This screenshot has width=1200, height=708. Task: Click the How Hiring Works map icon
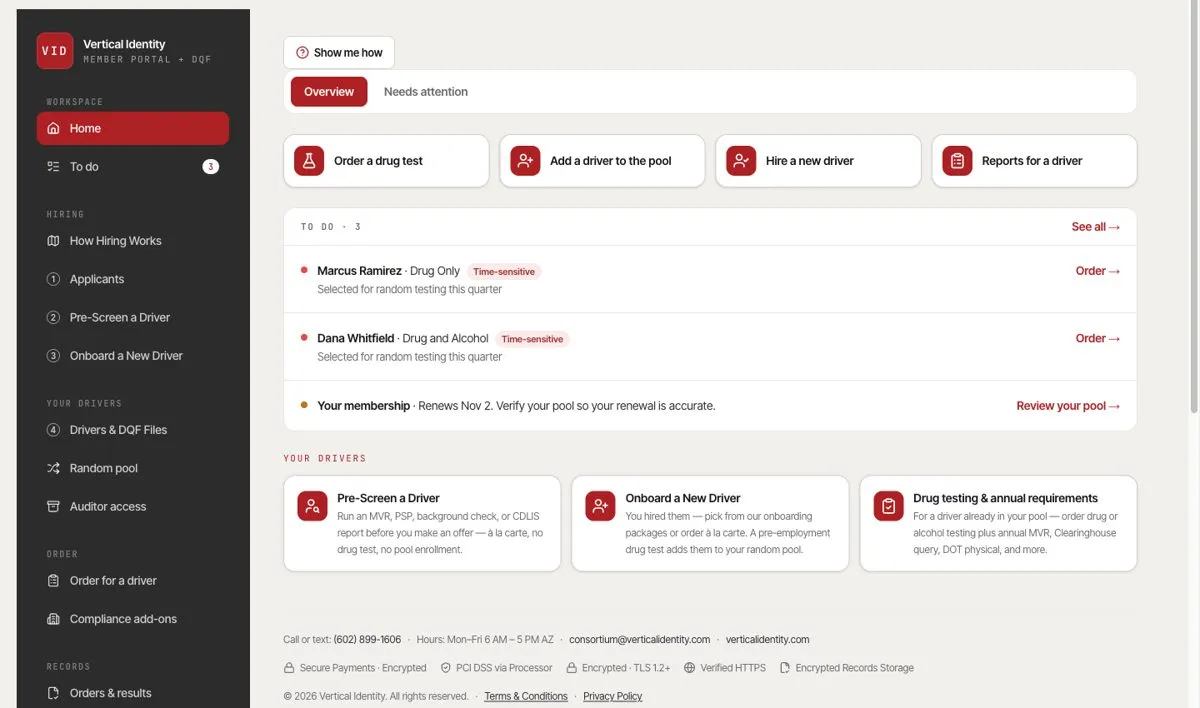coord(54,241)
